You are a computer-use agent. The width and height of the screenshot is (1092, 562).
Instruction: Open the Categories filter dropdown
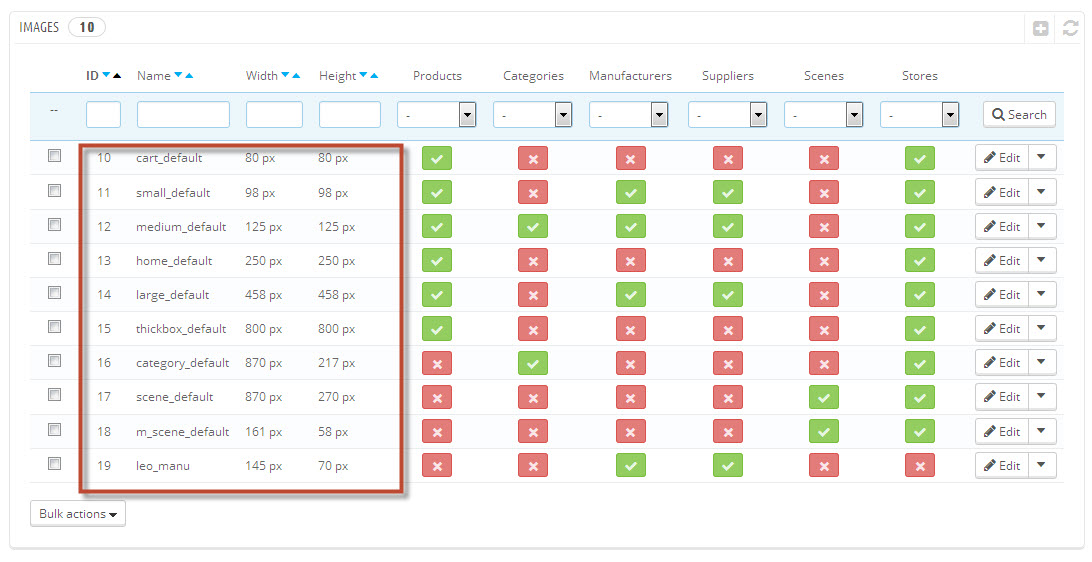[533, 115]
